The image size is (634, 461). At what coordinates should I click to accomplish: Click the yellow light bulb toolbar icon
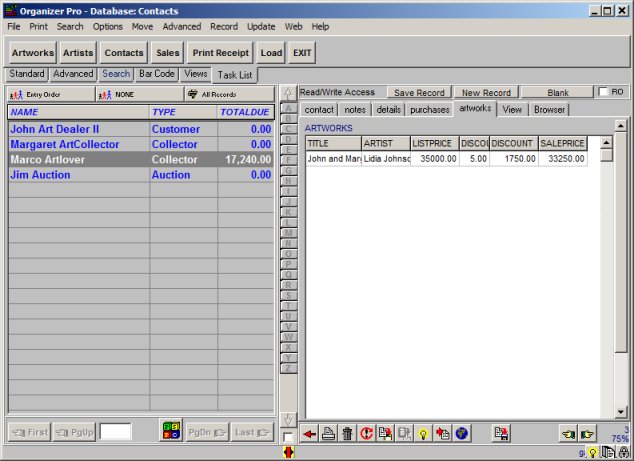[x=423, y=434]
